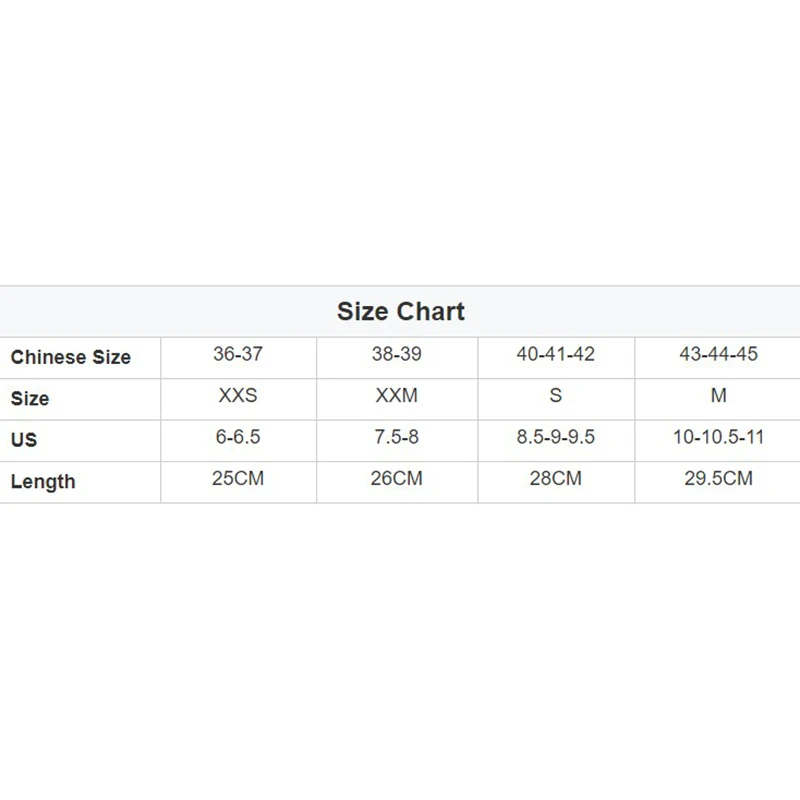This screenshot has height=800, width=800.
Task: Select US size 6-6.5 cell
Action: pyautogui.click(x=238, y=438)
